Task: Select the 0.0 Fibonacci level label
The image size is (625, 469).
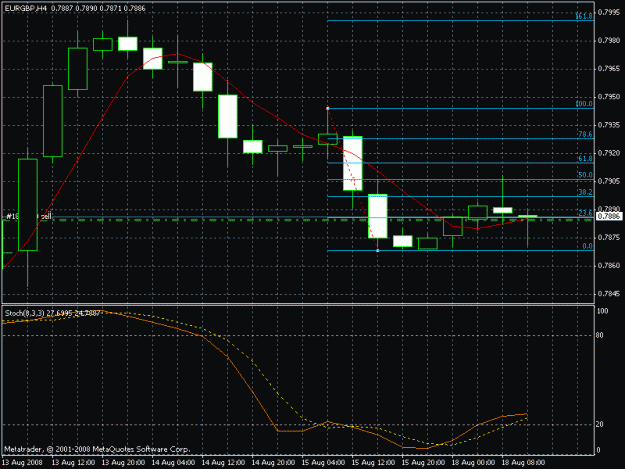Action: [x=588, y=246]
